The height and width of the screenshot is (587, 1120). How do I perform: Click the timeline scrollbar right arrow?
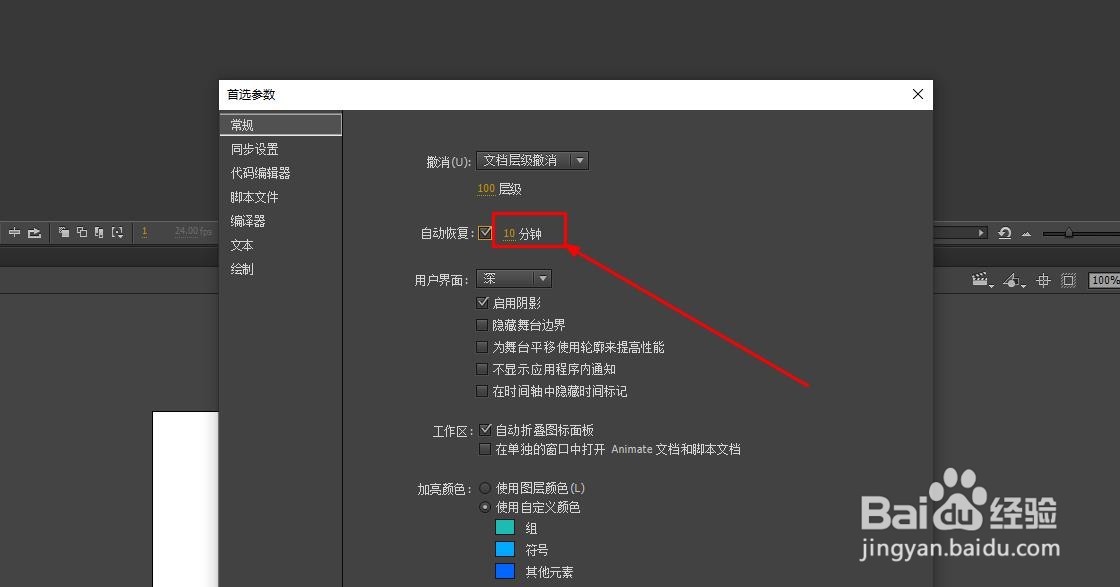coord(981,233)
